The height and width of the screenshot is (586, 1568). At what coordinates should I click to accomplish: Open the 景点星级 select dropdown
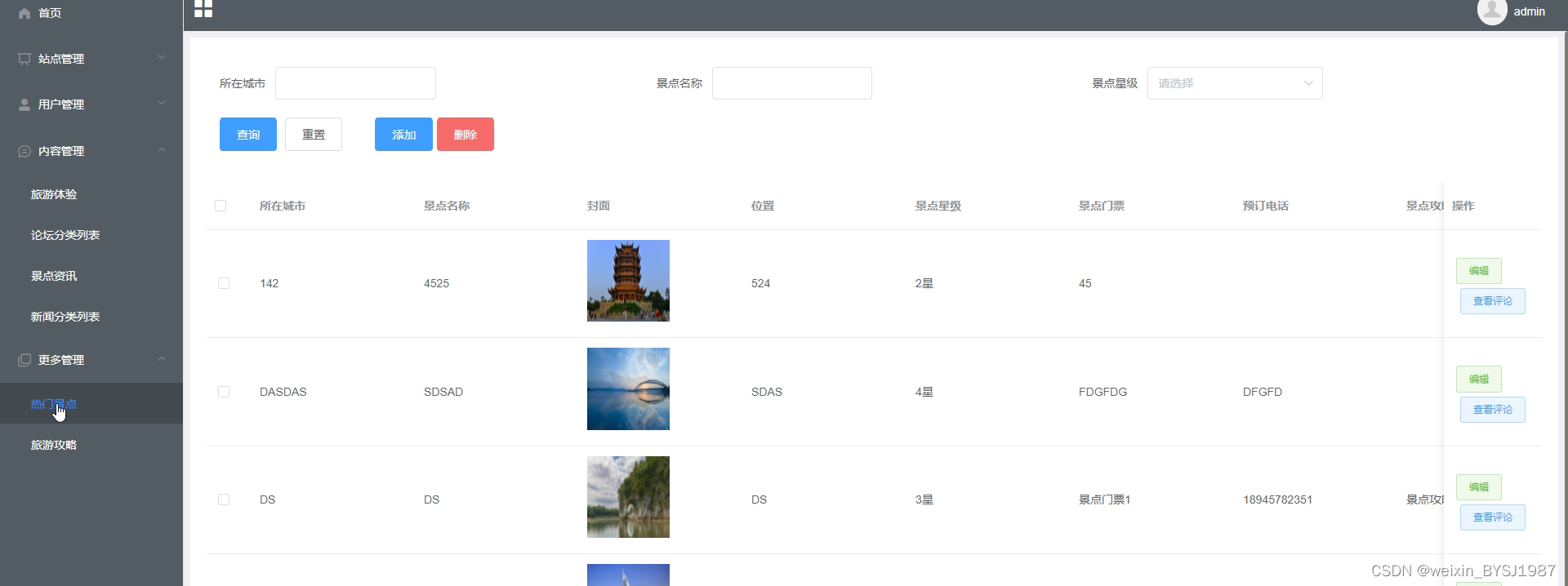tap(1235, 83)
